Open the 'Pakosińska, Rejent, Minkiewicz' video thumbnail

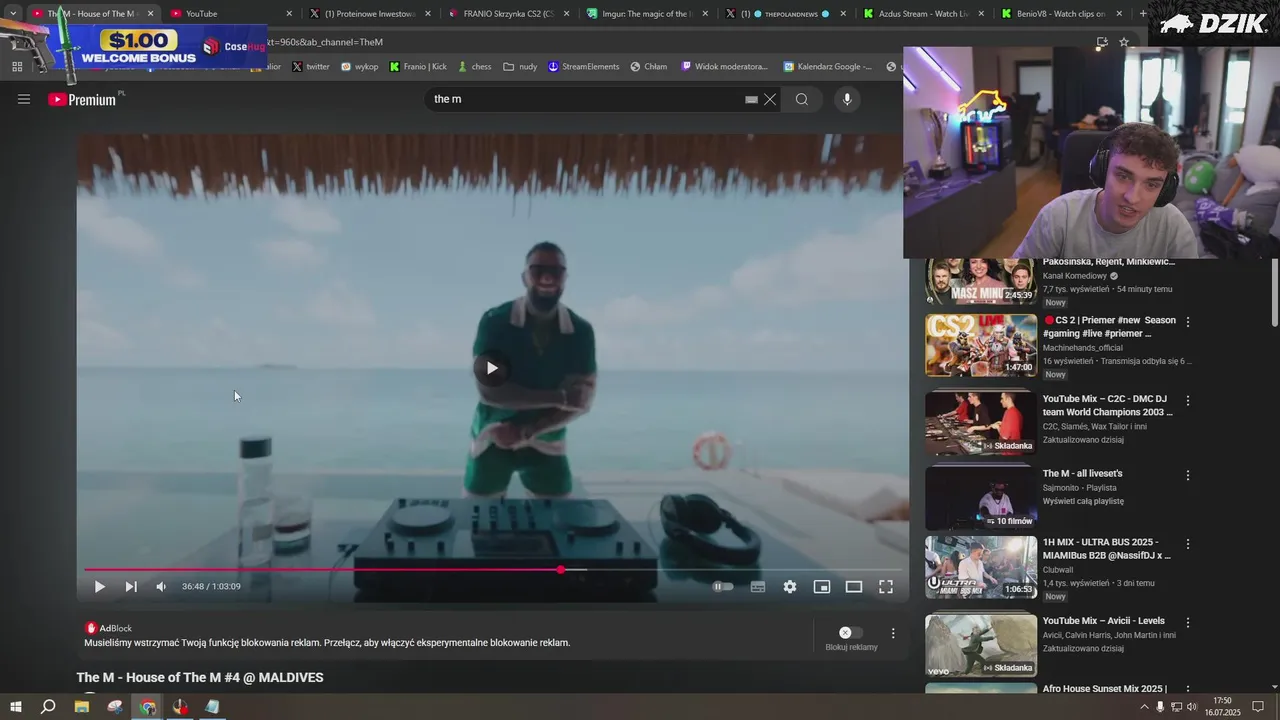pyautogui.click(x=980, y=281)
